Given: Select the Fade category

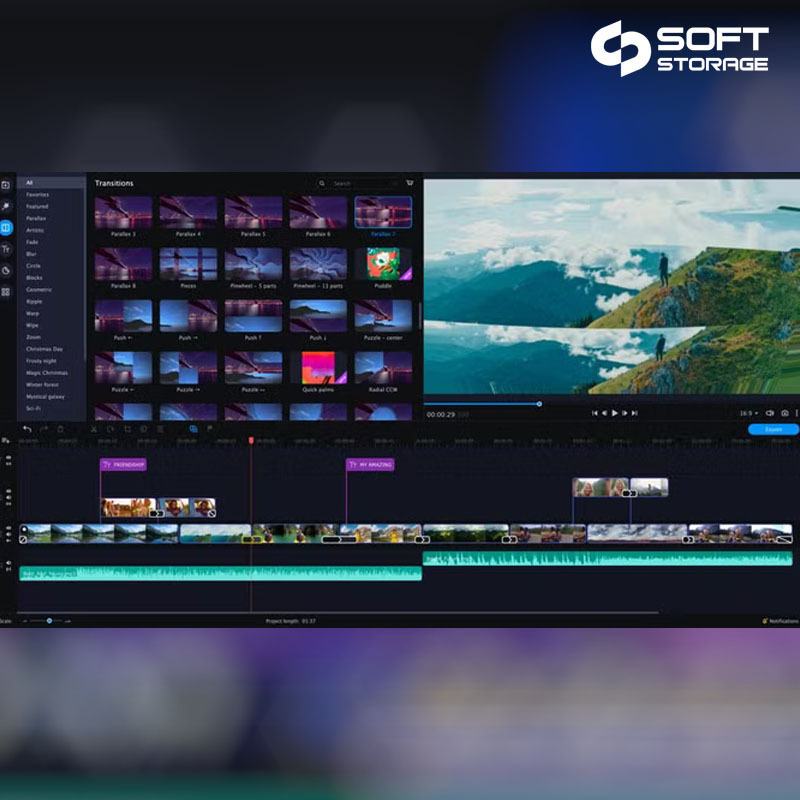Looking at the screenshot, I should coord(32,242).
